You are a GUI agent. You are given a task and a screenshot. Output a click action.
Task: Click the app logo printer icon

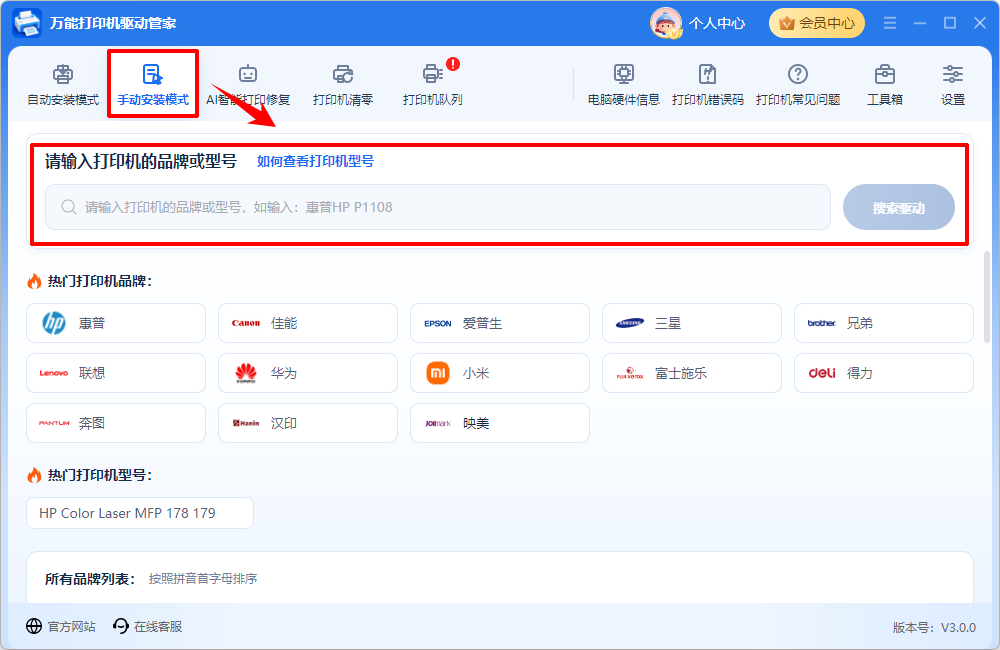point(27,23)
